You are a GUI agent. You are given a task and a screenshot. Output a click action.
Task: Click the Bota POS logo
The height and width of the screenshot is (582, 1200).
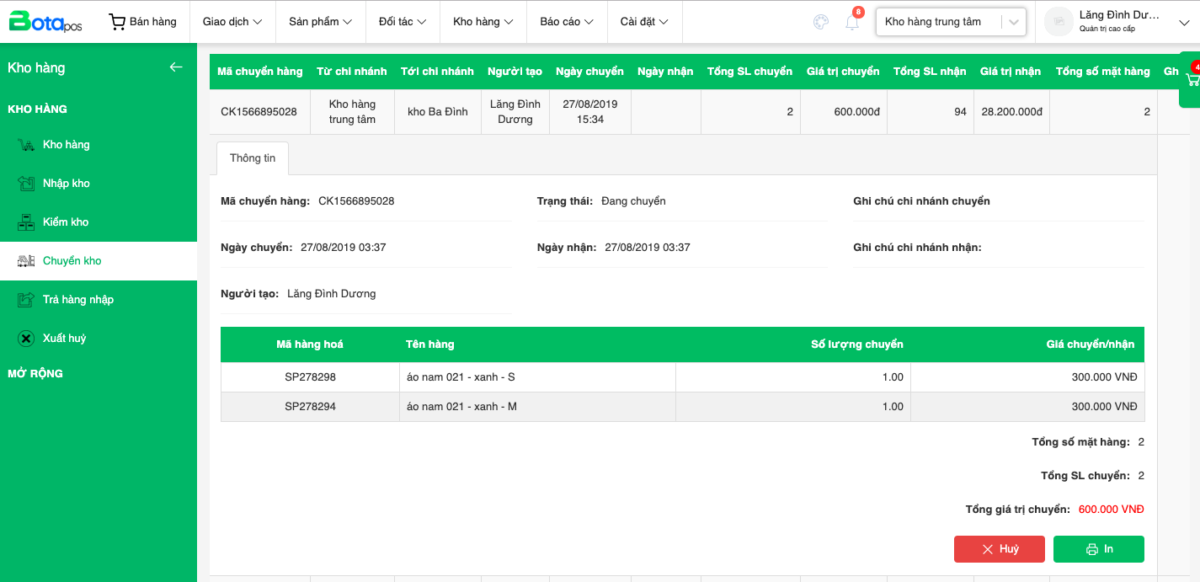pyautogui.click(x=45, y=21)
